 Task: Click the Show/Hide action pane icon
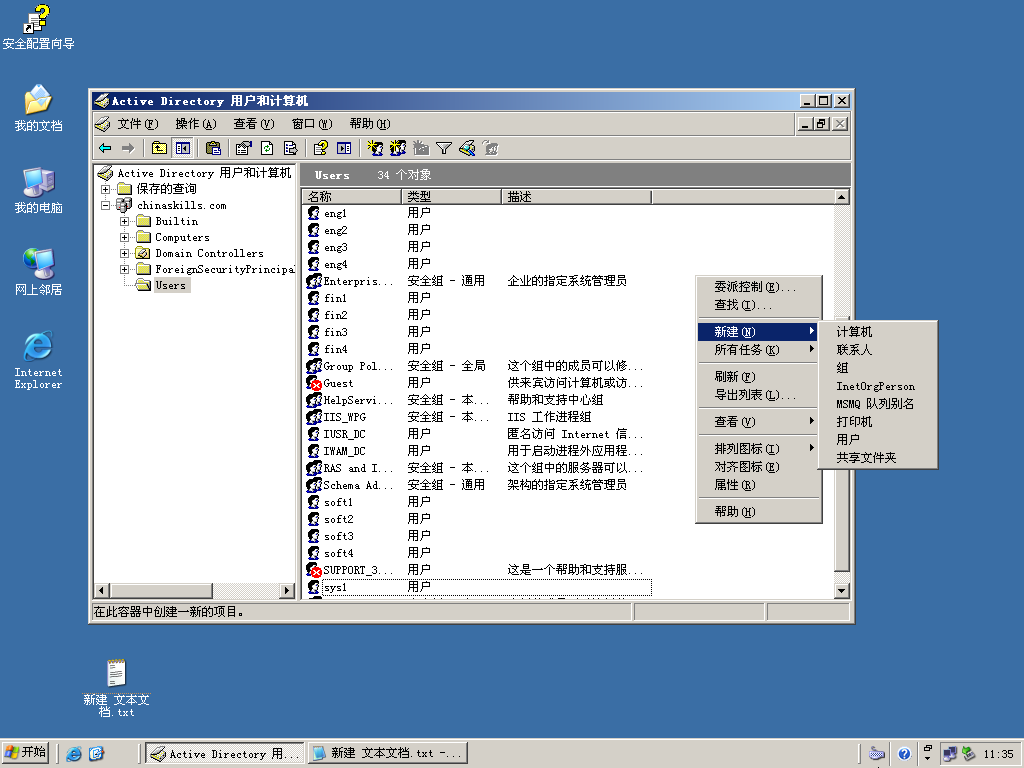[344, 148]
